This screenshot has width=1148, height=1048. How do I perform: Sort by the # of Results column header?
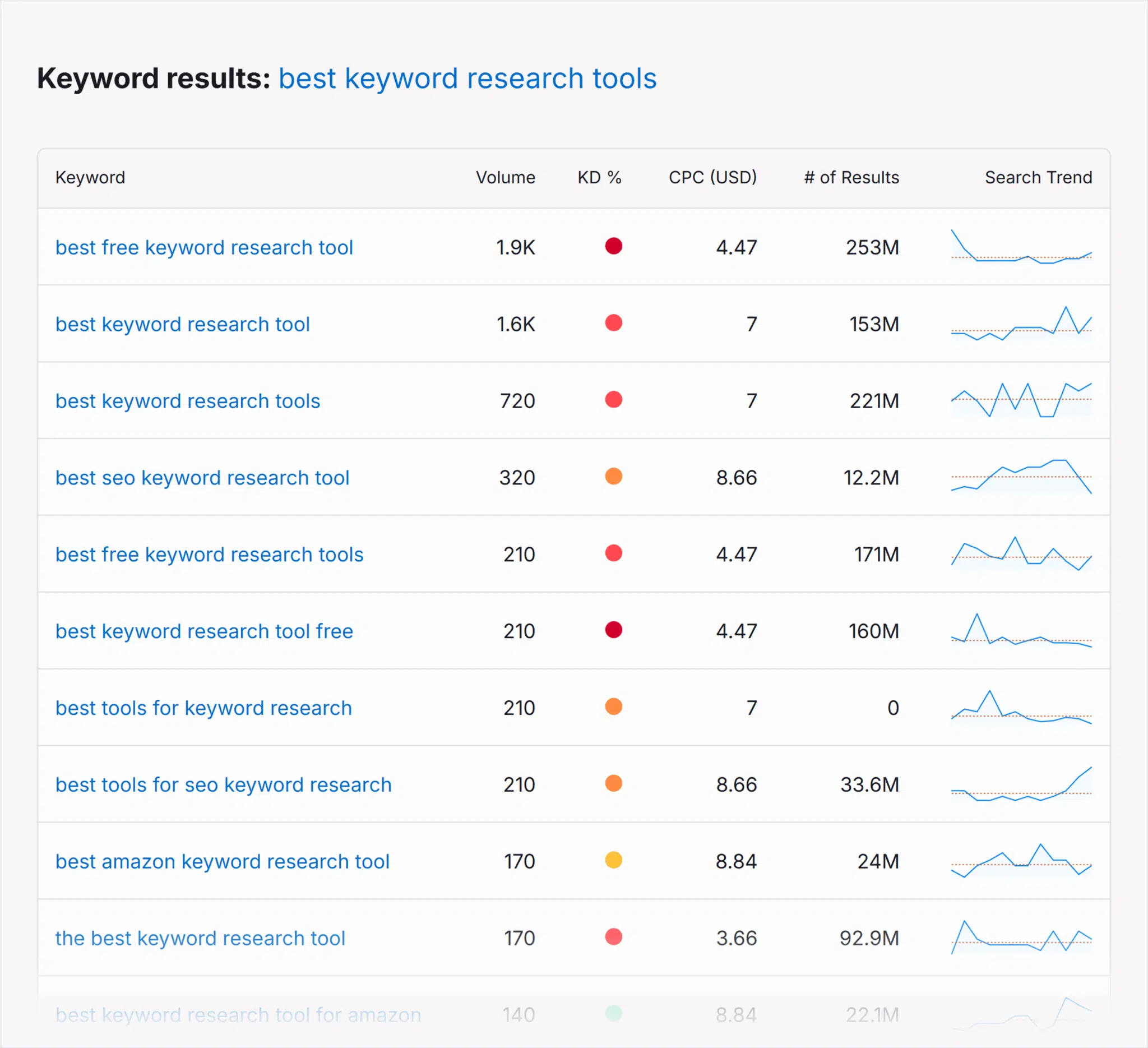[x=851, y=178]
